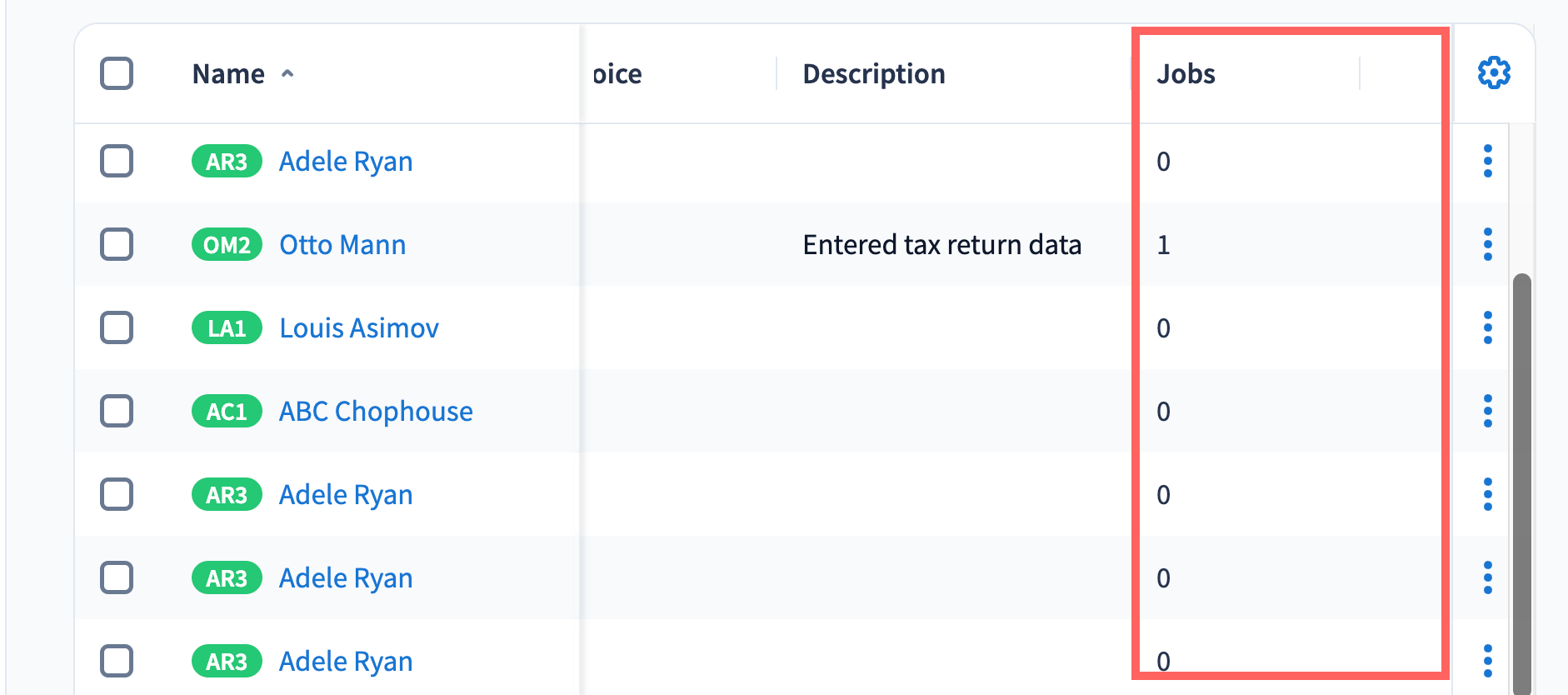Click the Description column header
The height and width of the screenshot is (695, 1568).
(x=873, y=73)
